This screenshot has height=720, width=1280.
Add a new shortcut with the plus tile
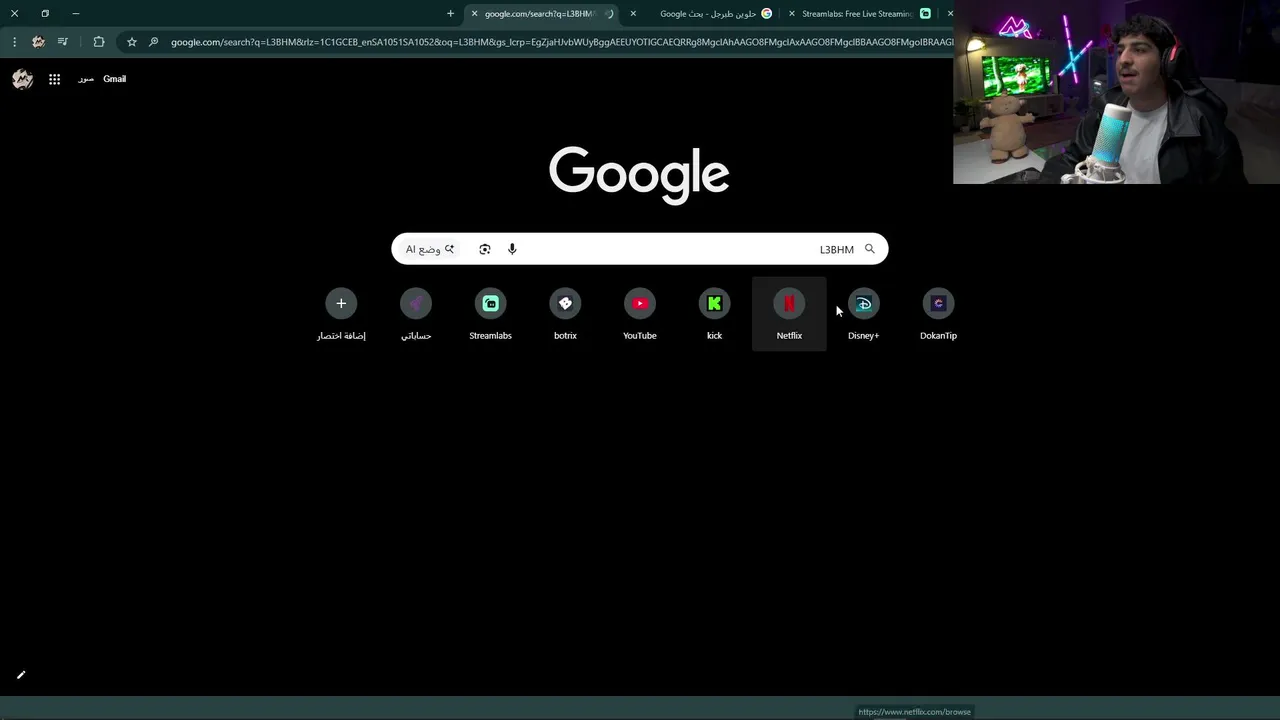[341, 313]
